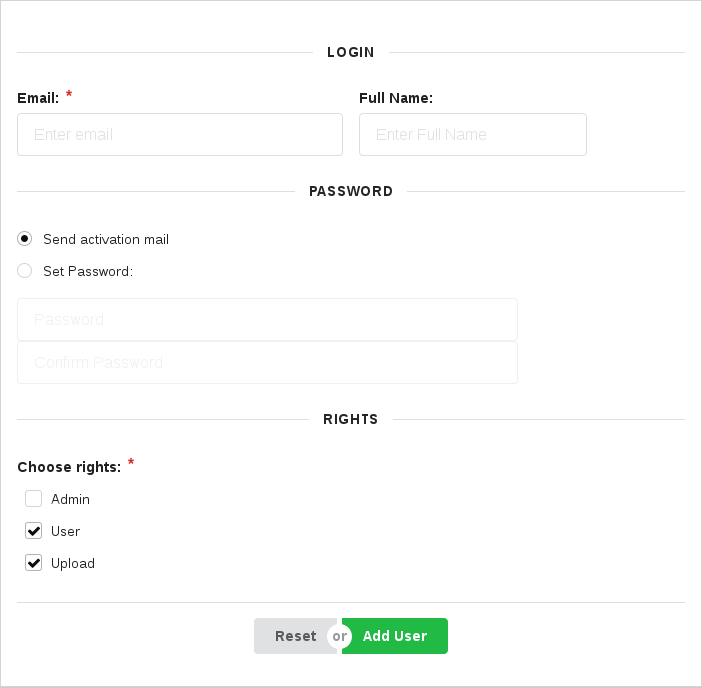Click the Choose rights label
The width and height of the screenshot is (702, 688).
[69, 467]
